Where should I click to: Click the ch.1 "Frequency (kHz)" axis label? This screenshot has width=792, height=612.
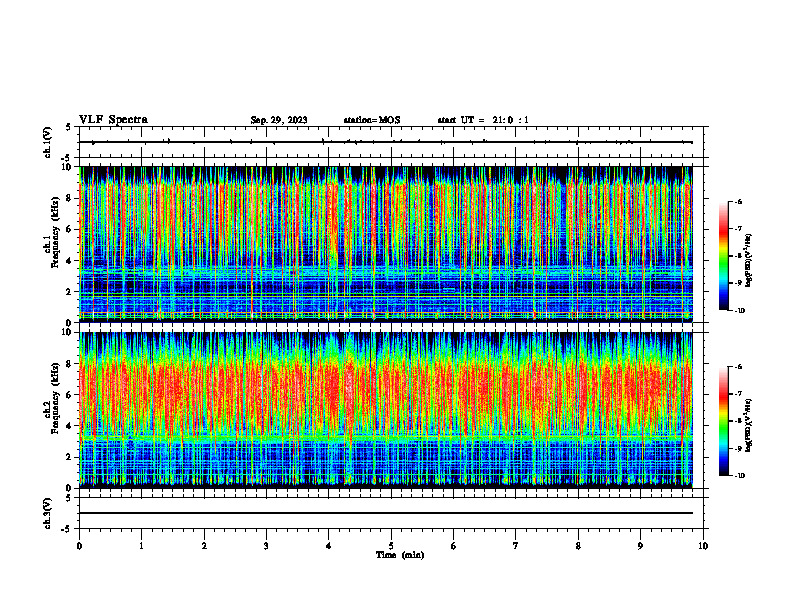pyautogui.click(x=54, y=232)
